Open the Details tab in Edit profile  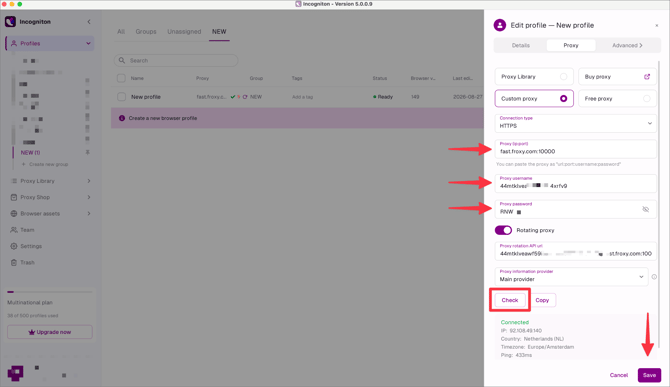520,45
